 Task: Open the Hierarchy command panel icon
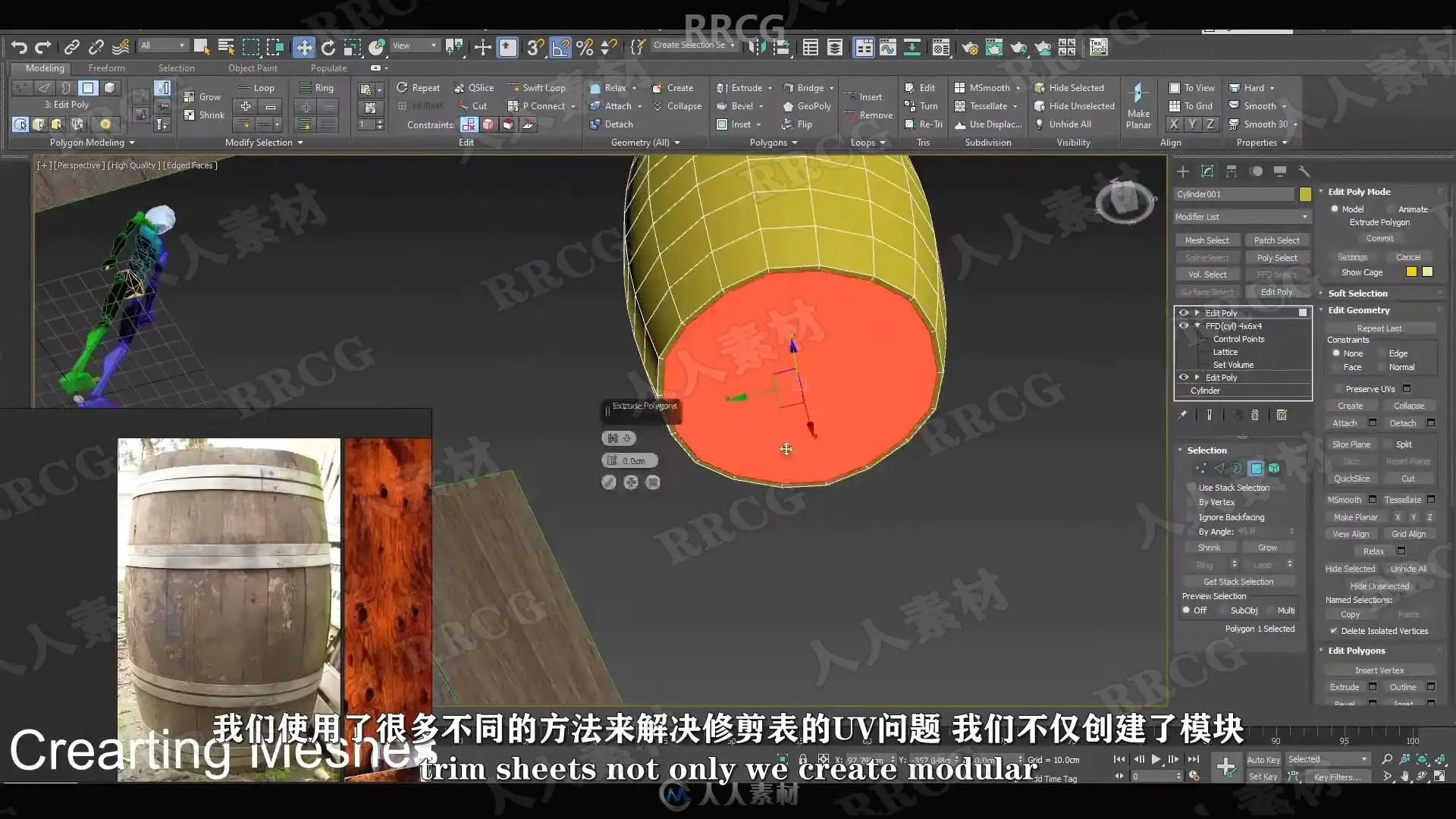(1232, 171)
